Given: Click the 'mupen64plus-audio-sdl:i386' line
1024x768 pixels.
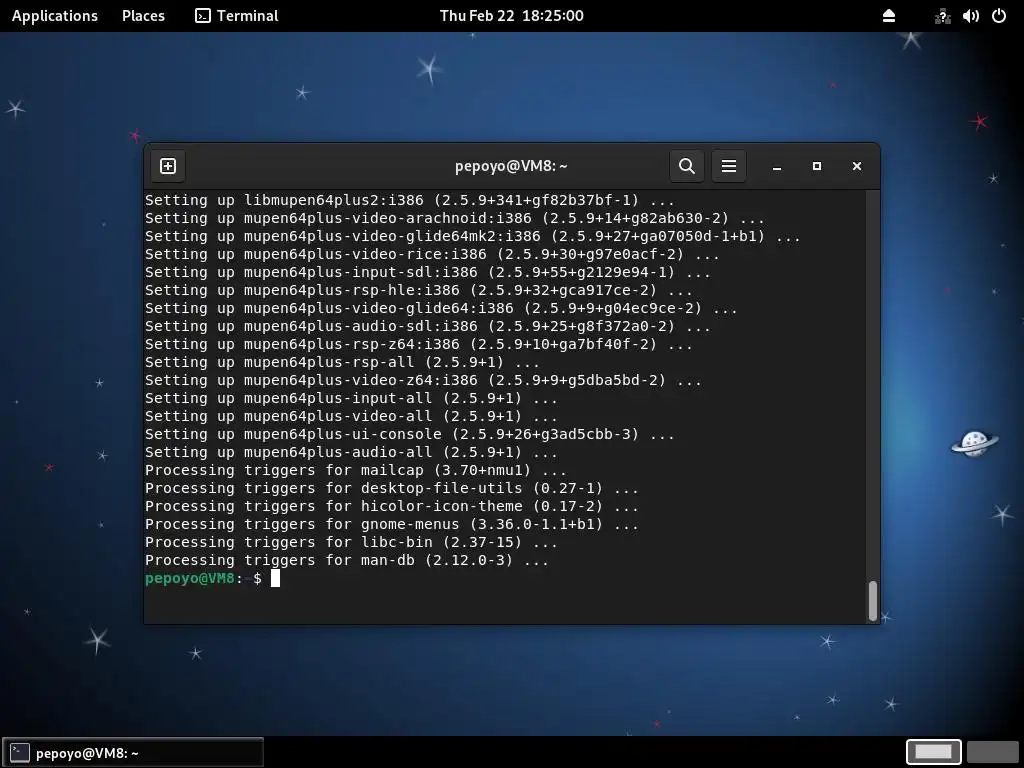Looking at the screenshot, I should click(428, 326).
